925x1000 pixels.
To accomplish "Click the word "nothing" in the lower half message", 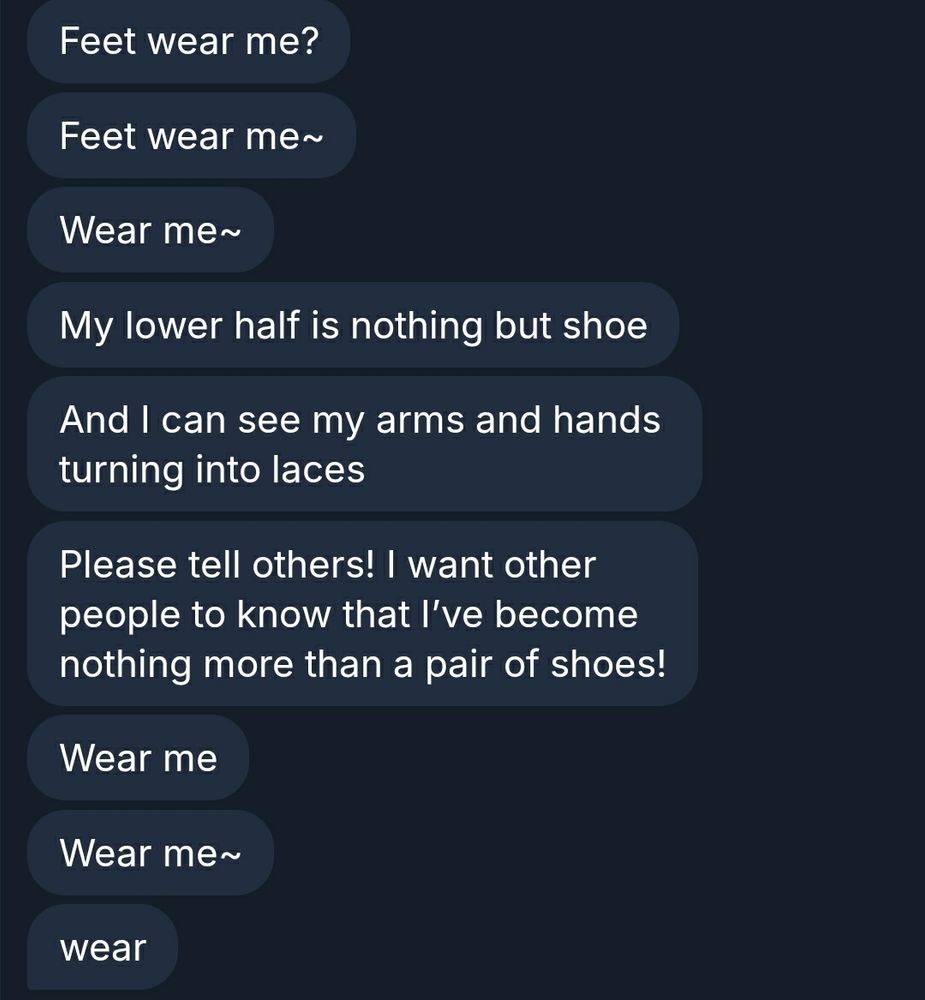I will coord(416,325).
